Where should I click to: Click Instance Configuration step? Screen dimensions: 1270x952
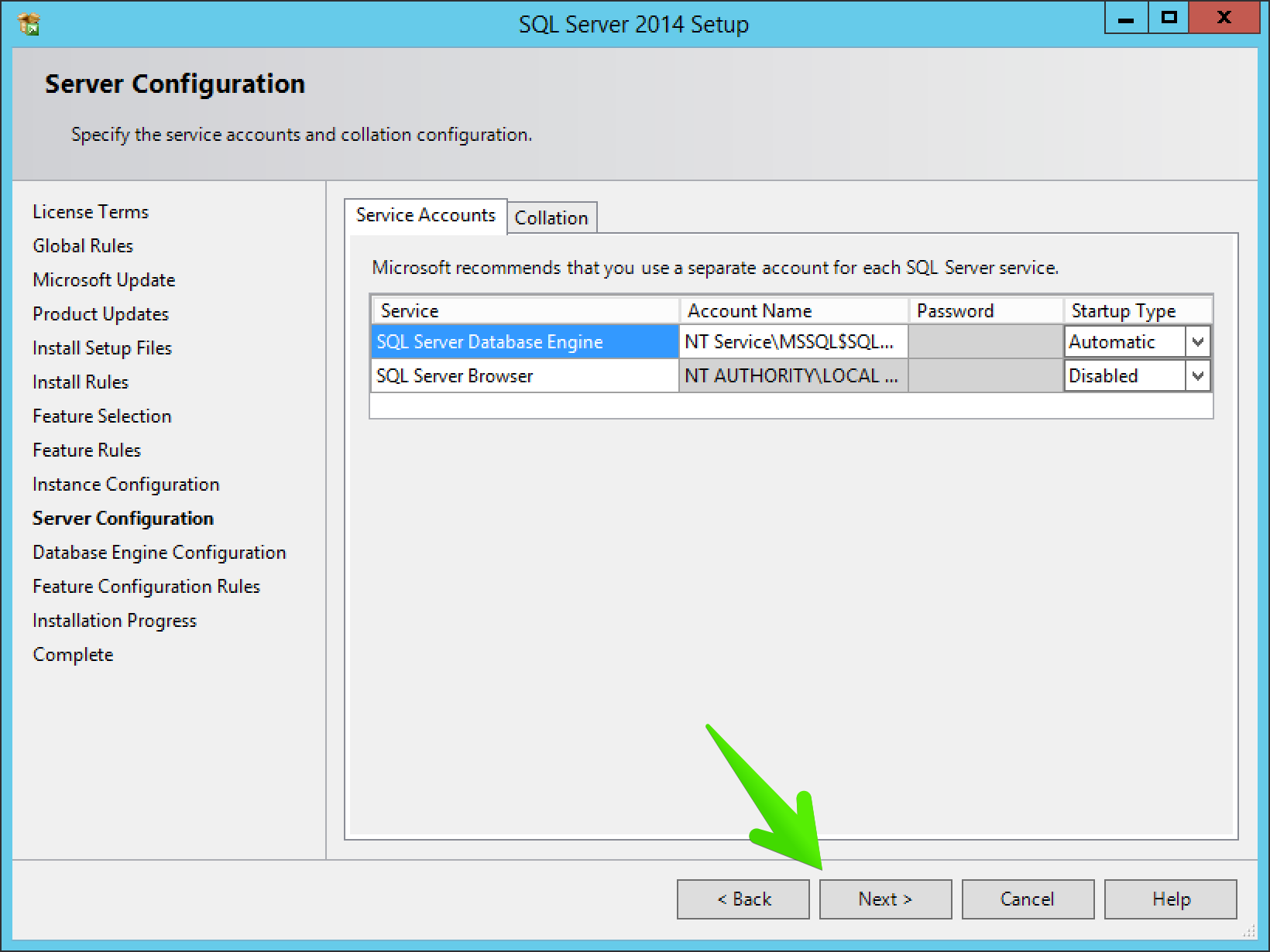click(126, 484)
